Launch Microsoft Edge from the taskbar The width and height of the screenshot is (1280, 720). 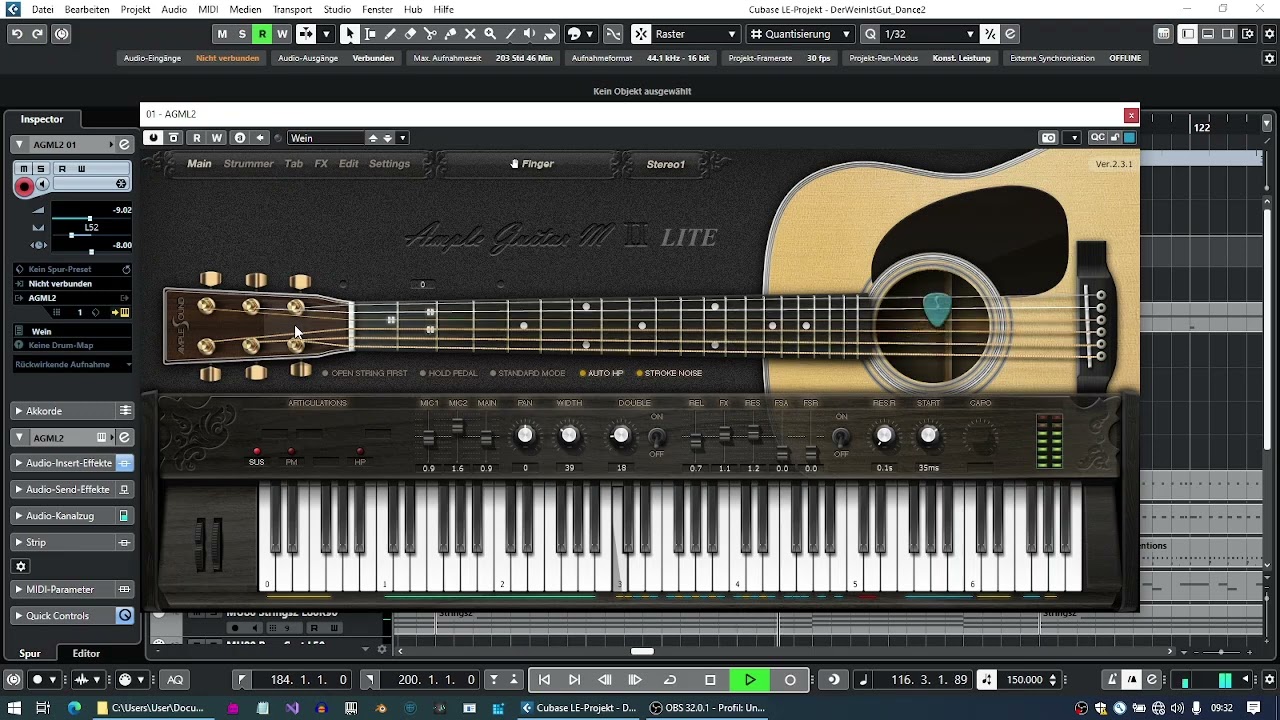coord(74,708)
